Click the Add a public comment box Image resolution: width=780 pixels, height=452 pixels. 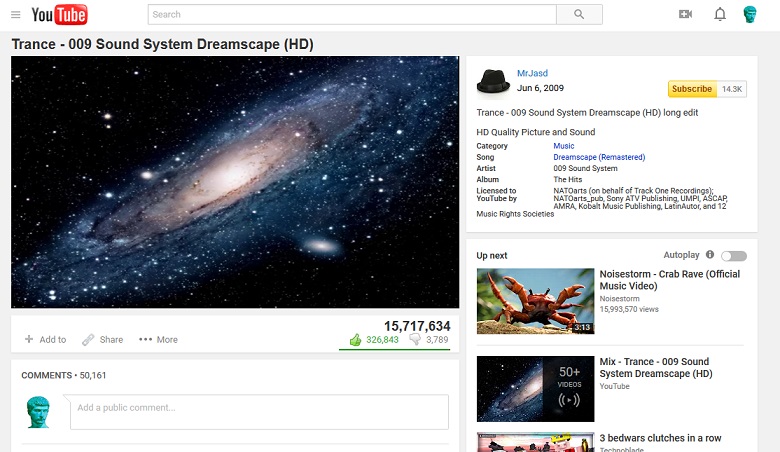[259, 412]
